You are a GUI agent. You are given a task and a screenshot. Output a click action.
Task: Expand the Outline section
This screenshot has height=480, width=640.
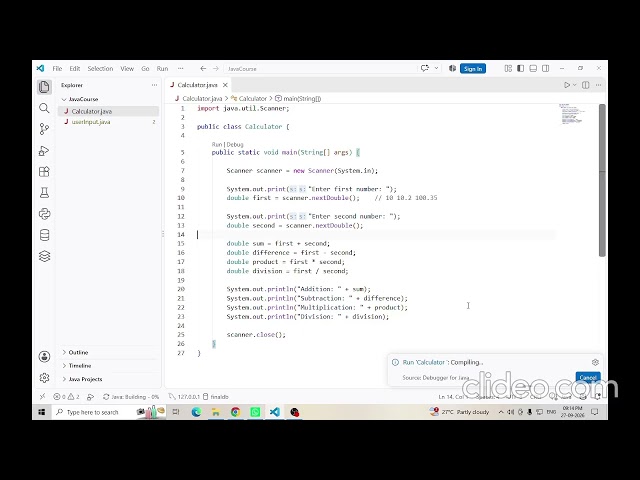[x=78, y=352]
